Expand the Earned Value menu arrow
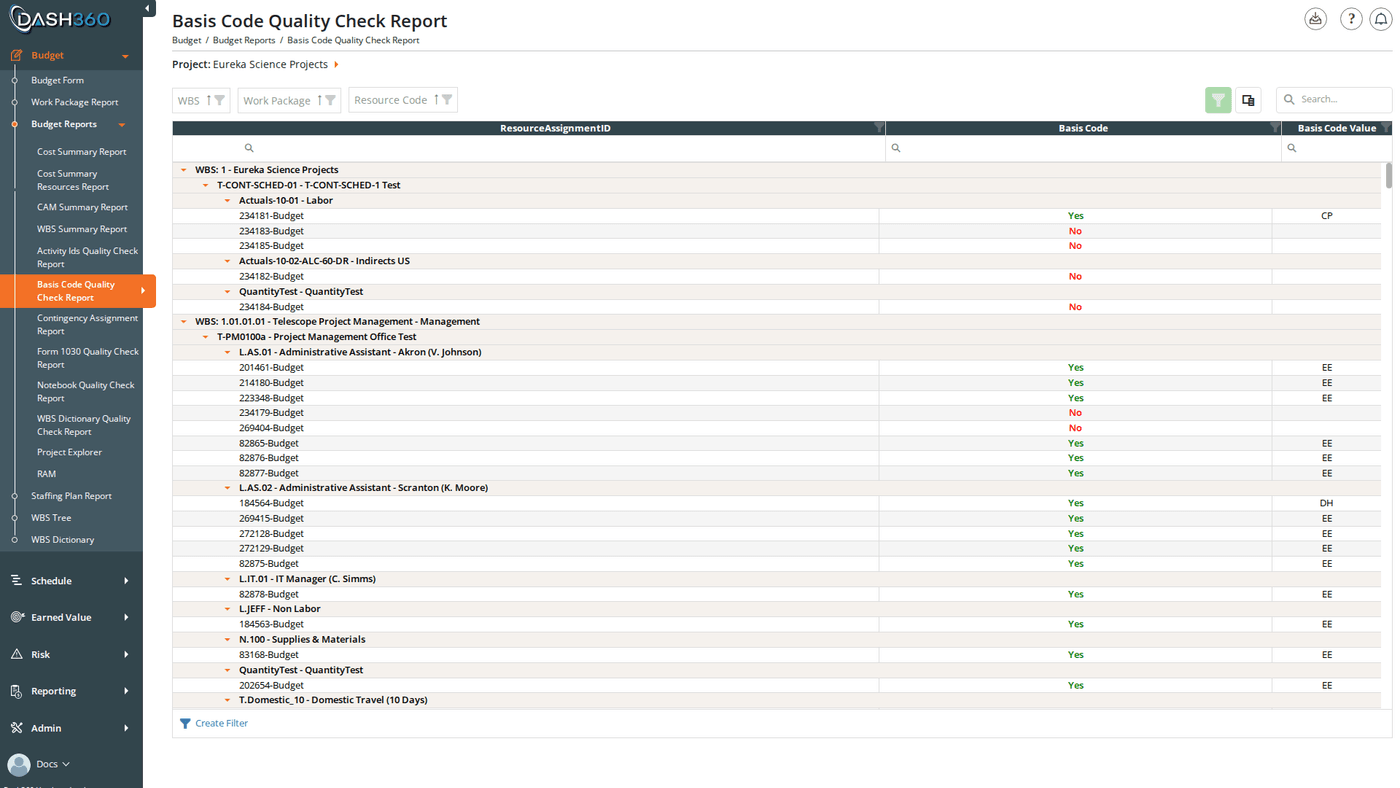 coord(126,617)
